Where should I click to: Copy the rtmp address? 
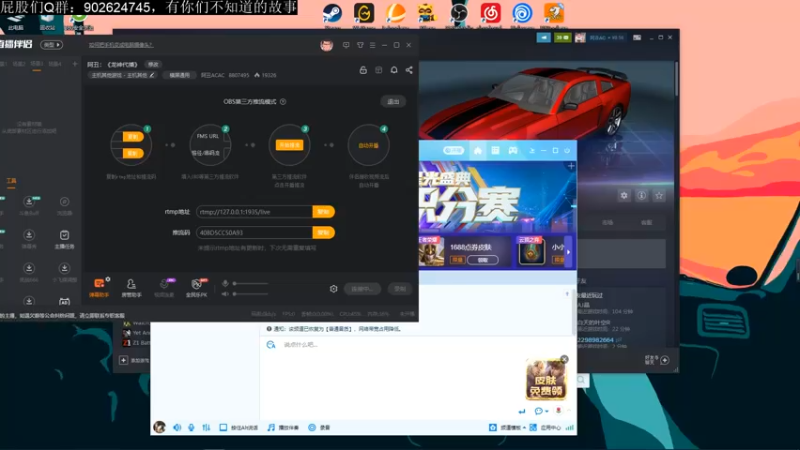click(323, 212)
